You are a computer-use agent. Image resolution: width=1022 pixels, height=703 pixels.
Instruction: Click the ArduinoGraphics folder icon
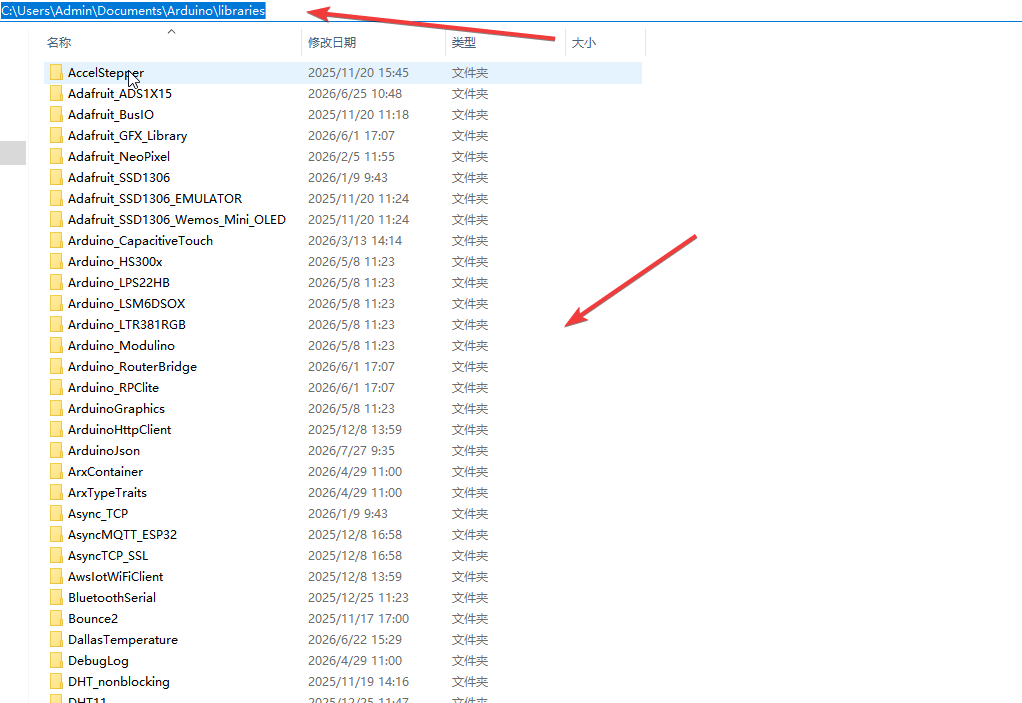tap(57, 409)
